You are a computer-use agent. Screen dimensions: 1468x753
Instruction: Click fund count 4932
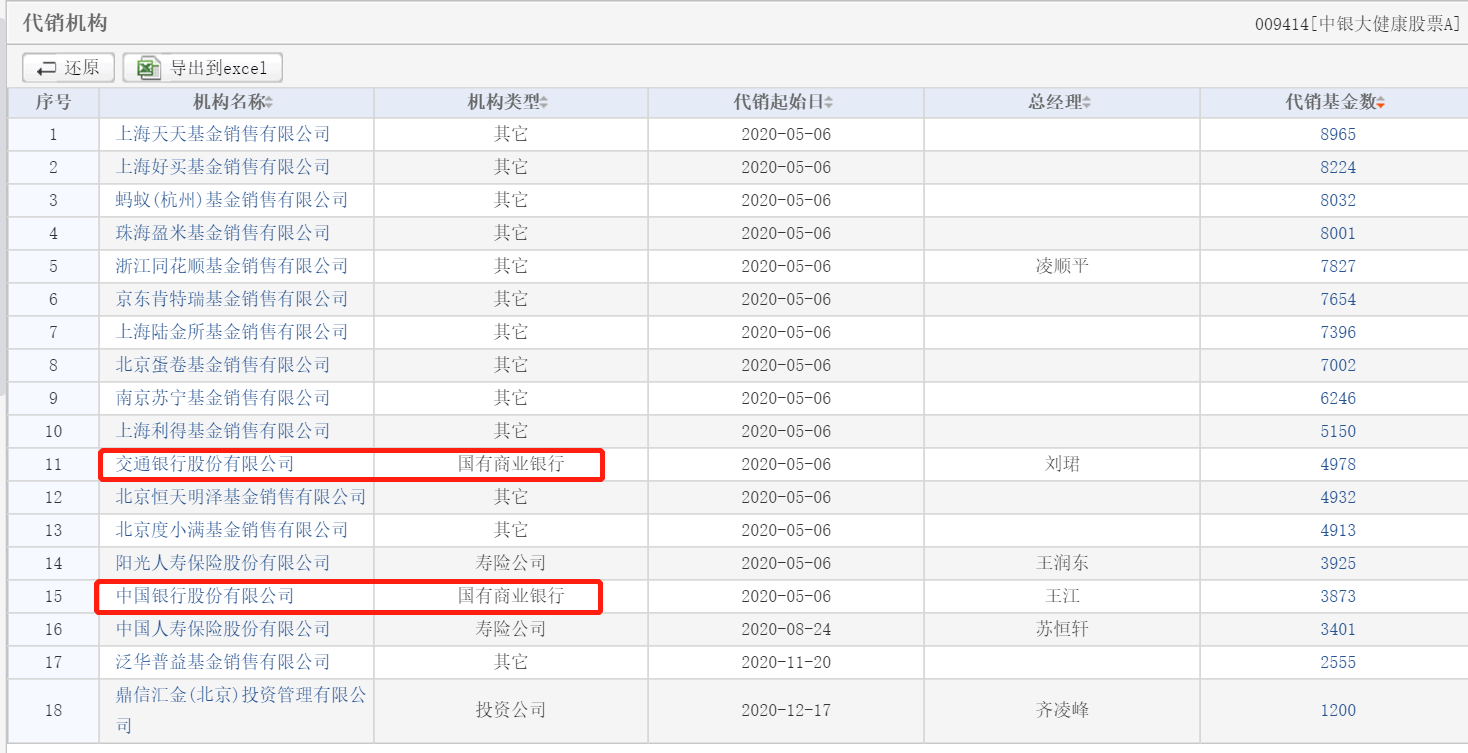pyautogui.click(x=1338, y=497)
